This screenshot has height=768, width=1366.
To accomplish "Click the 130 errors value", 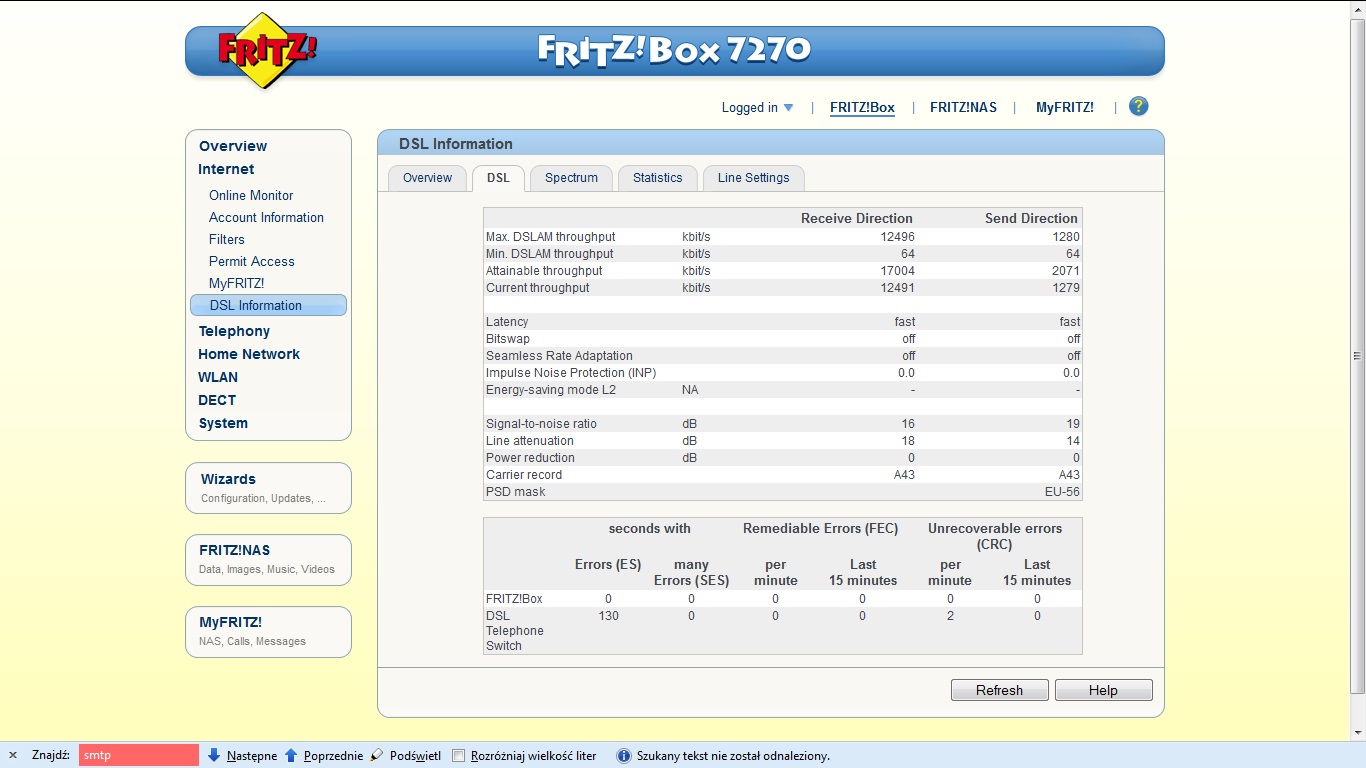I will pyautogui.click(x=608, y=616).
